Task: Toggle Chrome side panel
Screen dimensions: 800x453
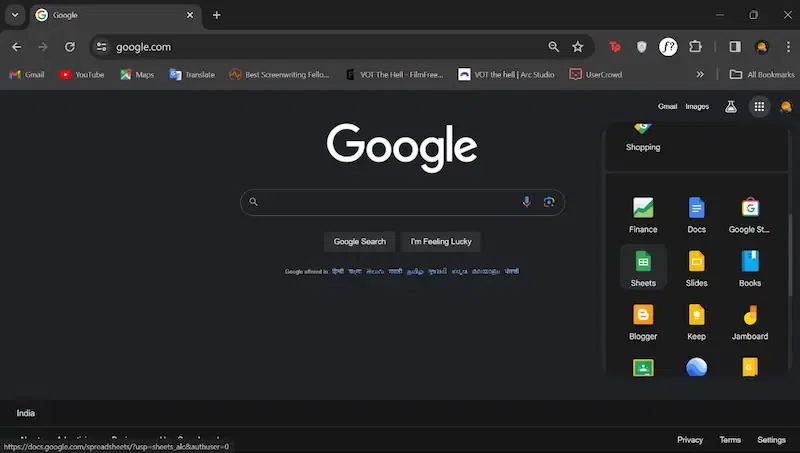Action: (x=735, y=47)
